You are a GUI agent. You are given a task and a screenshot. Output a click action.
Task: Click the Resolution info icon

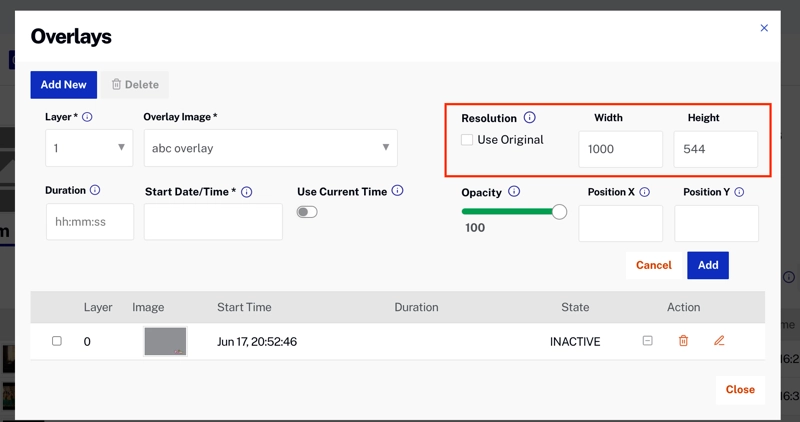click(530, 118)
